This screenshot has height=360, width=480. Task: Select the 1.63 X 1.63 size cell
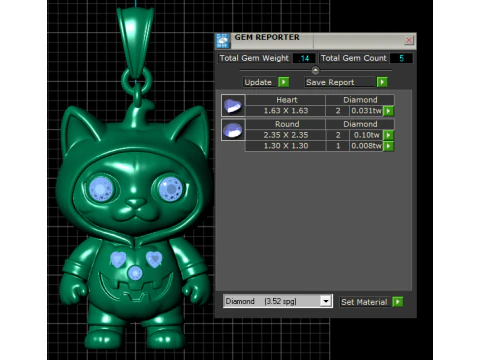click(286, 111)
